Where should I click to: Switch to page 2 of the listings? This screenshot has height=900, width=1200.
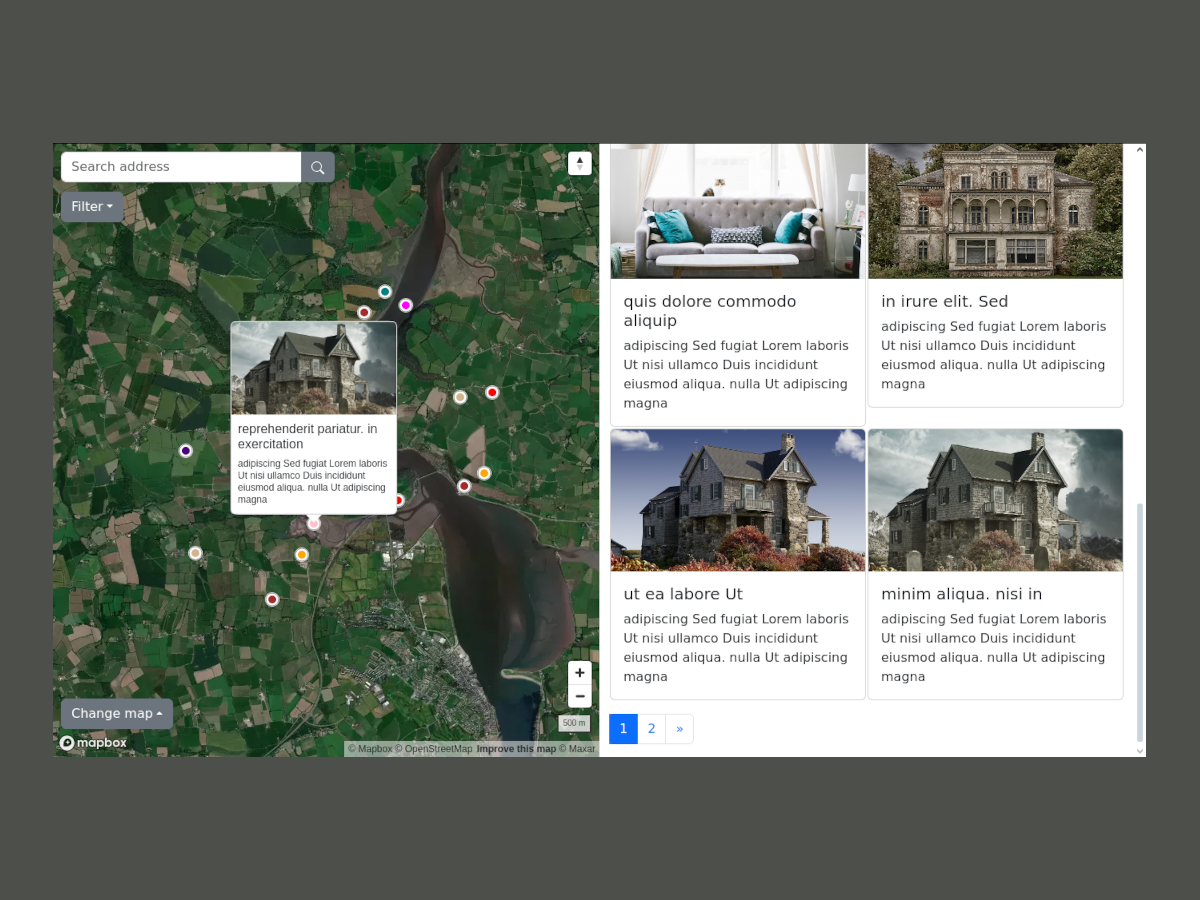click(x=651, y=728)
